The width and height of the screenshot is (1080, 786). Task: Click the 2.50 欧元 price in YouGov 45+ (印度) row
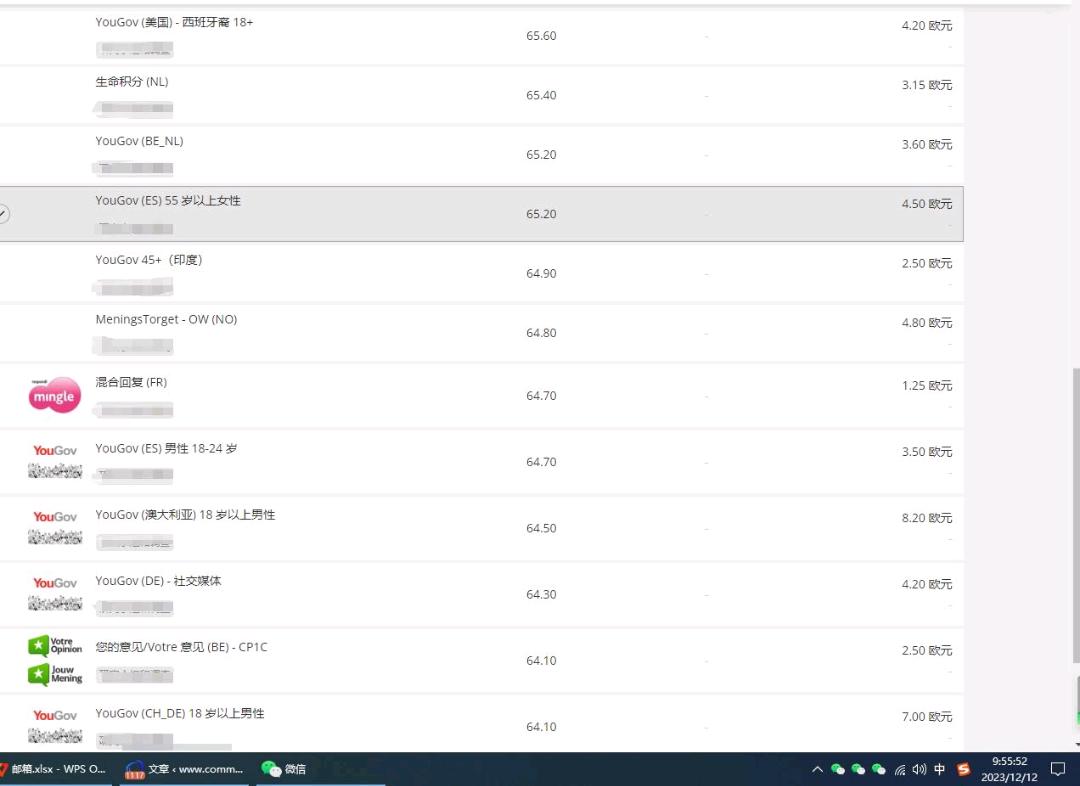pos(927,263)
